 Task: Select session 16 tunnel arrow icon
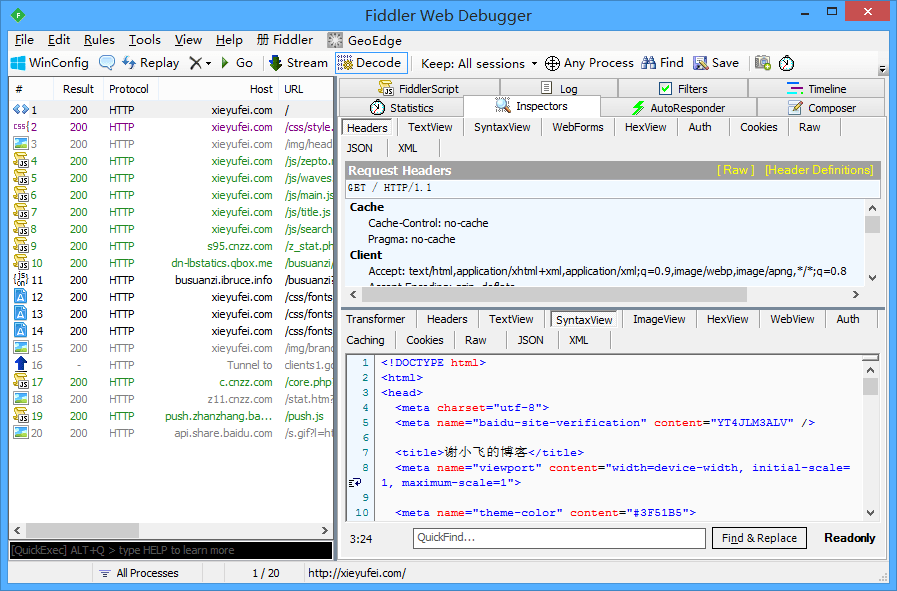tap(21, 364)
